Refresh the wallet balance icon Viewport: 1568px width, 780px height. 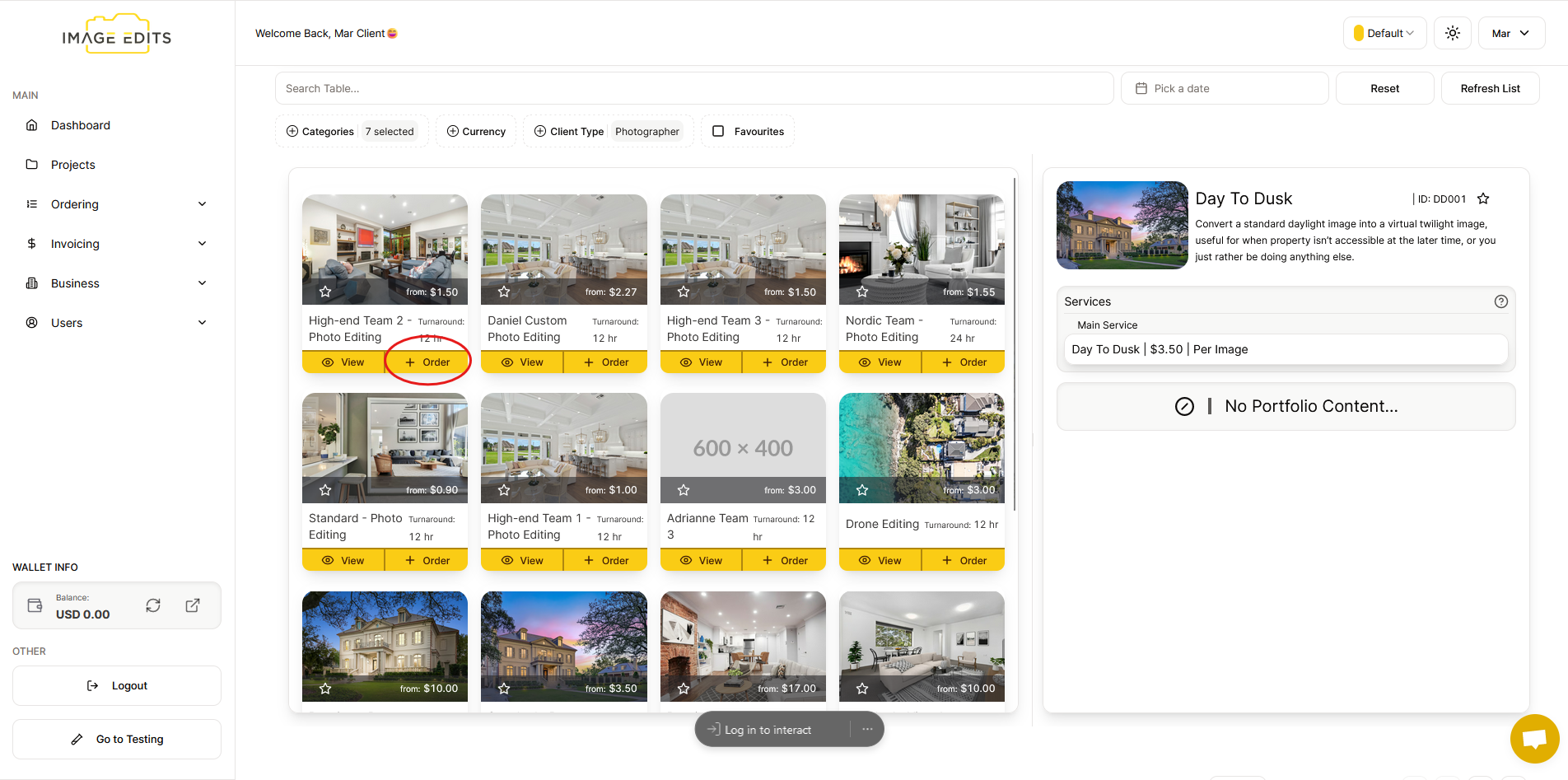click(153, 605)
